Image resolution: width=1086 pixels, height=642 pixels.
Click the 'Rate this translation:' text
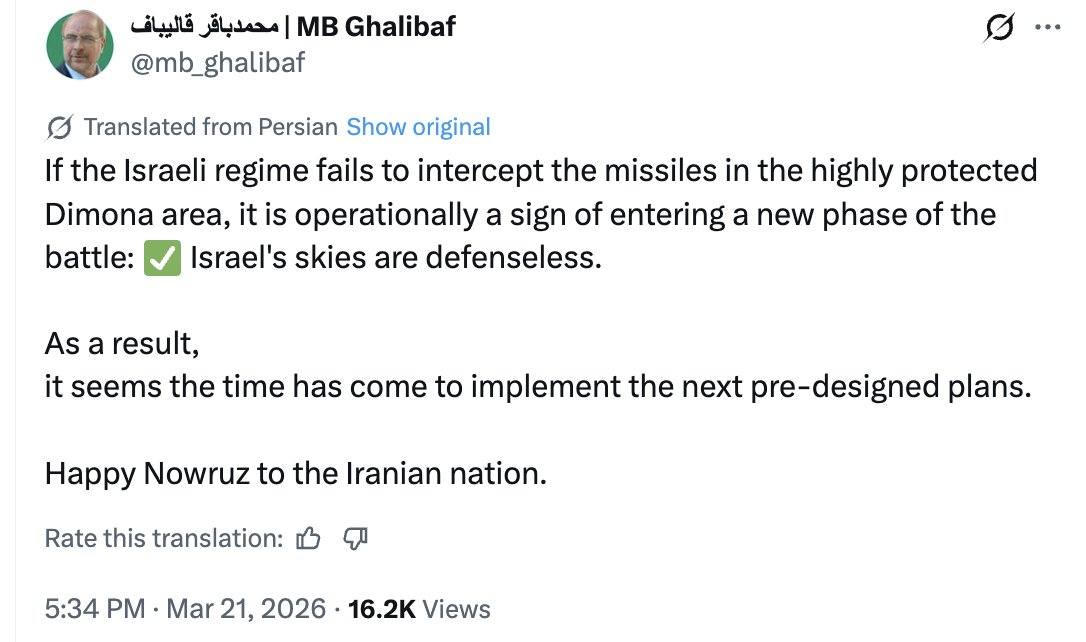pyautogui.click(x=164, y=538)
